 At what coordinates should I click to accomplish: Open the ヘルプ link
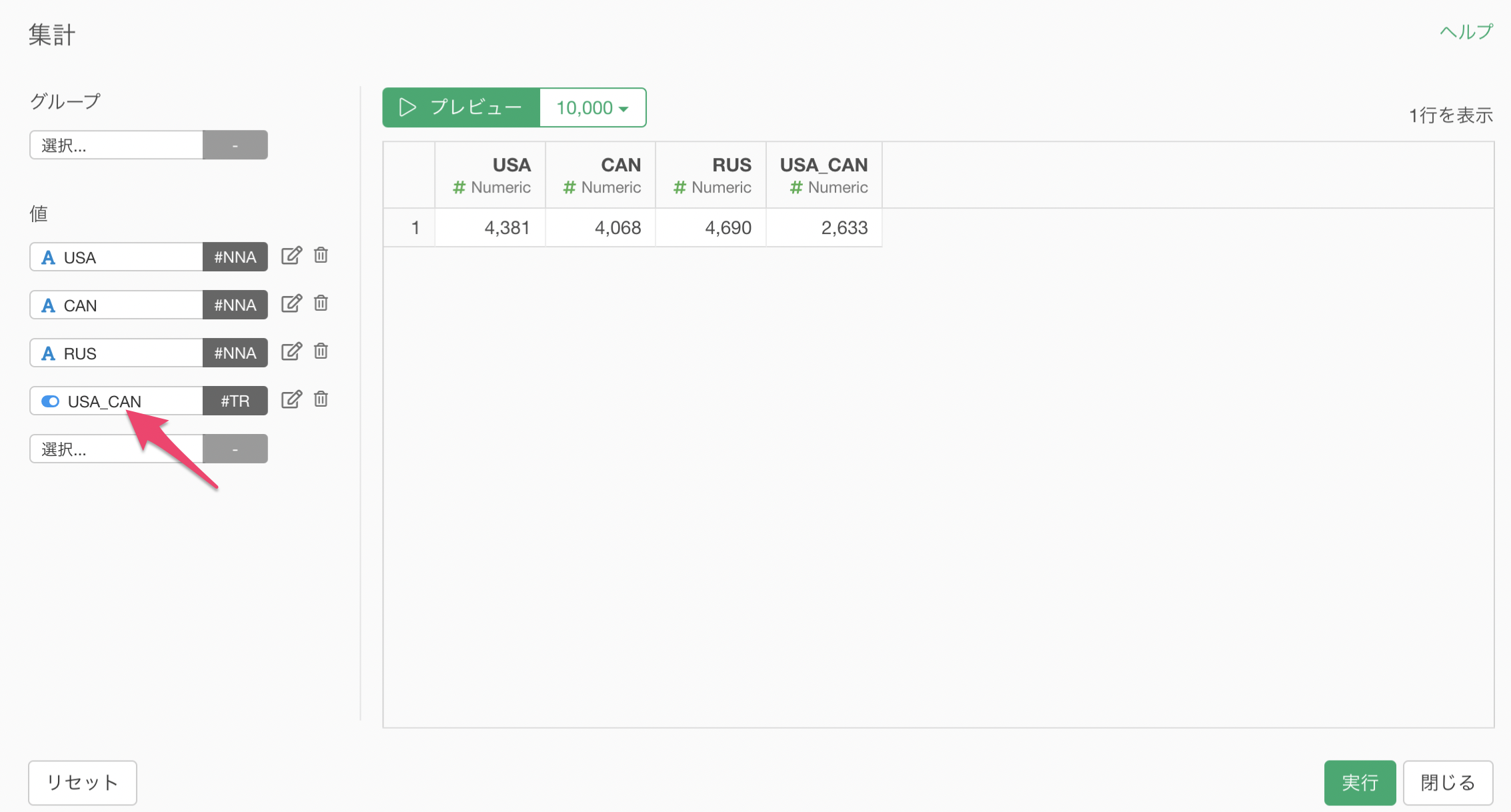(1466, 32)
